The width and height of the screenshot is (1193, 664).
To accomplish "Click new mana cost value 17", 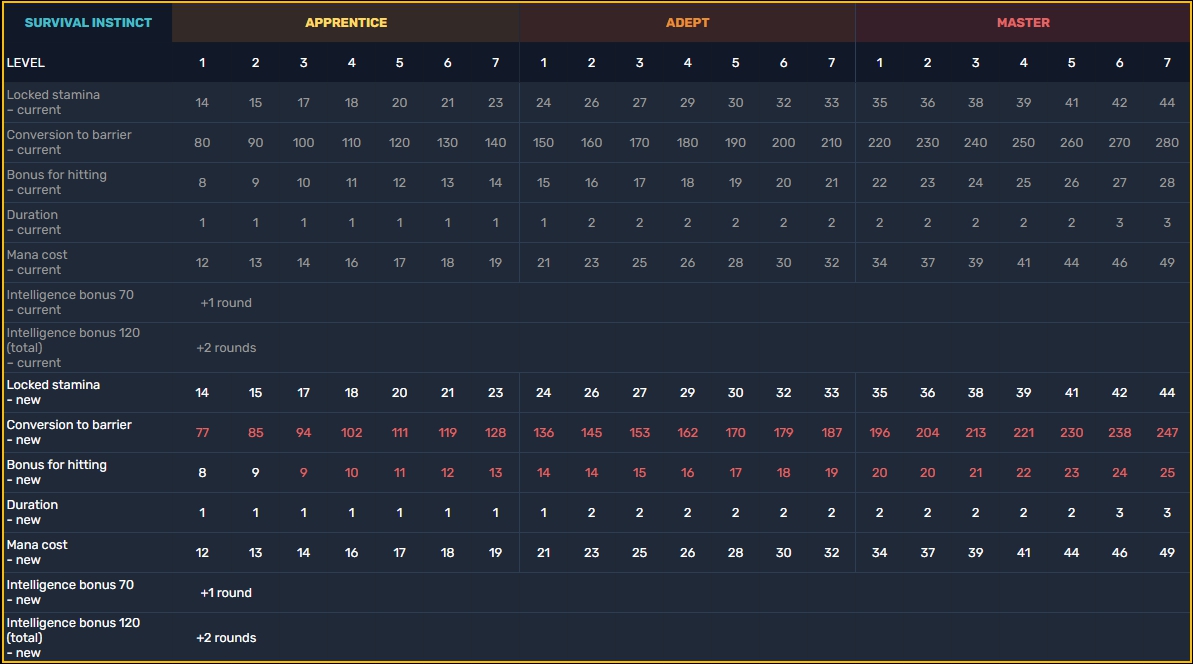I will click(399, 553).
